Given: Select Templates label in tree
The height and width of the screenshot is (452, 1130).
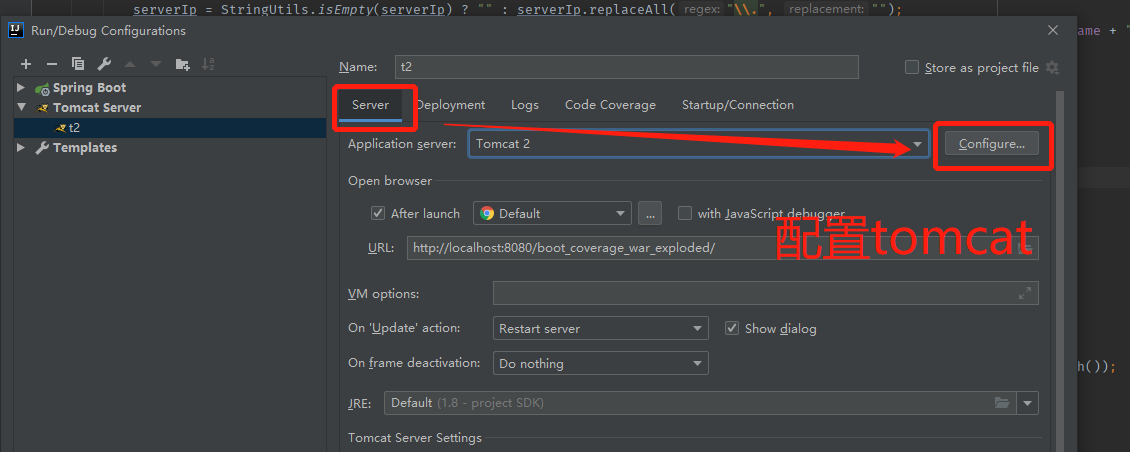Looking at the screenshot, I should click(x=85, y=148).
